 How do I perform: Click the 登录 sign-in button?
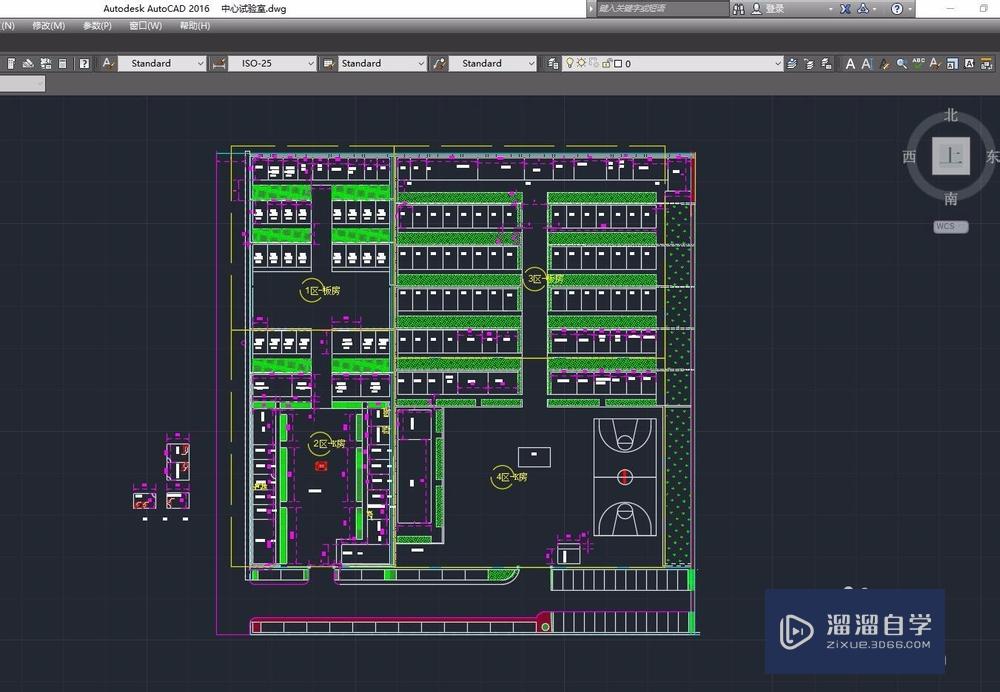coord(775,8)
